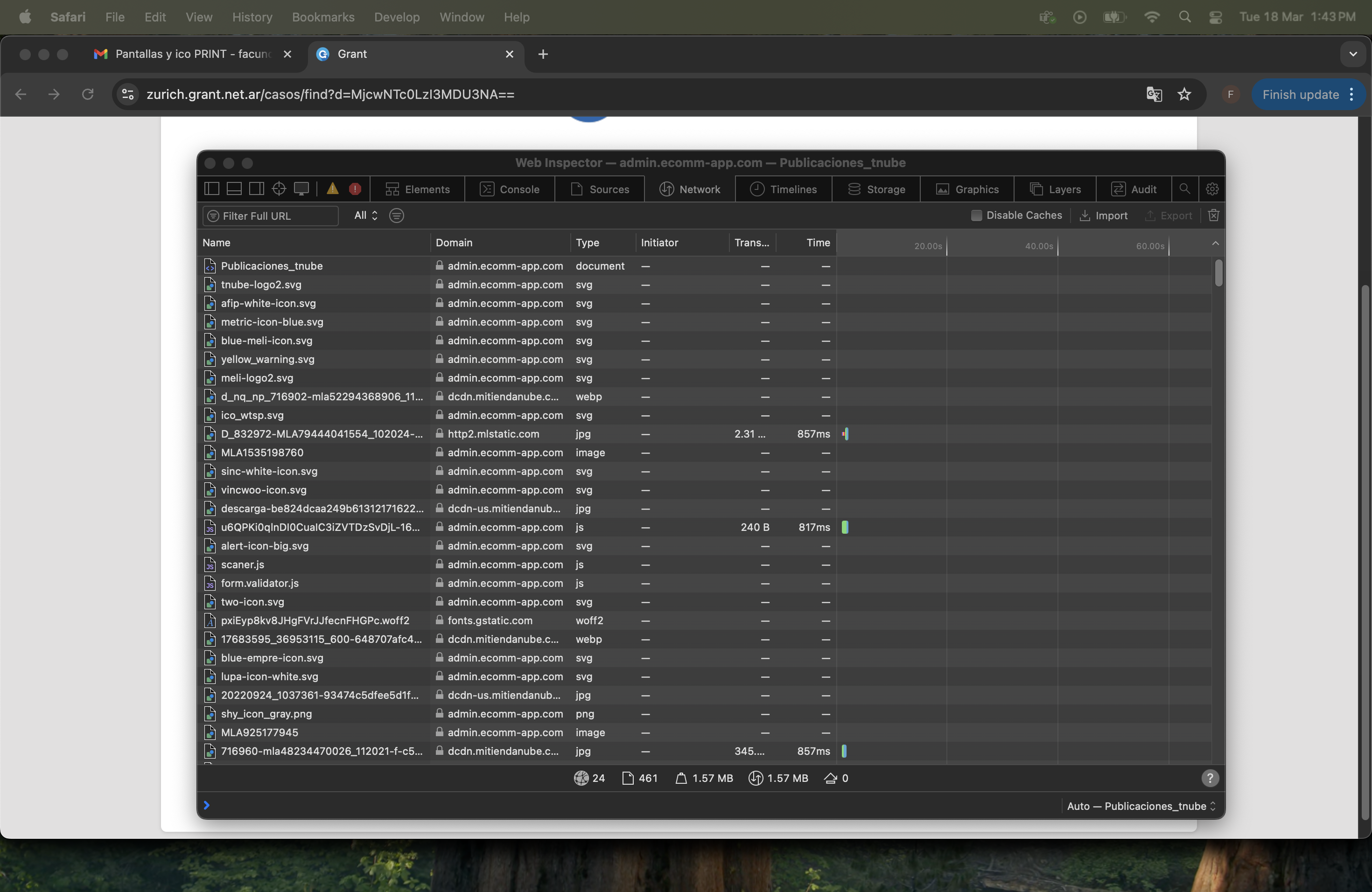Click the red error indicator icon
Image resolution: width=1372 pixels, height=892 pixels.
point(355,188)
